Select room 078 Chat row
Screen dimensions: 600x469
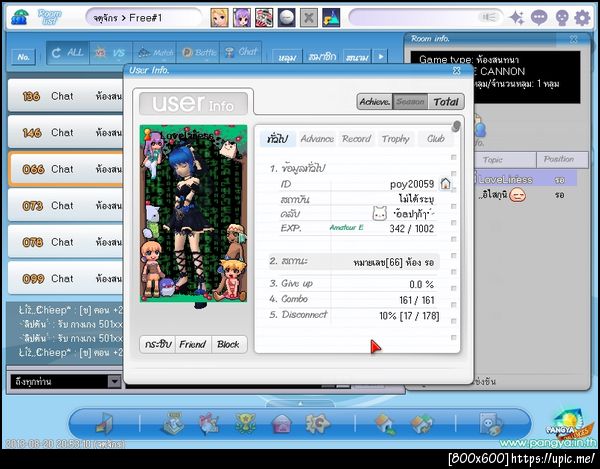click(x=66, y=242)
